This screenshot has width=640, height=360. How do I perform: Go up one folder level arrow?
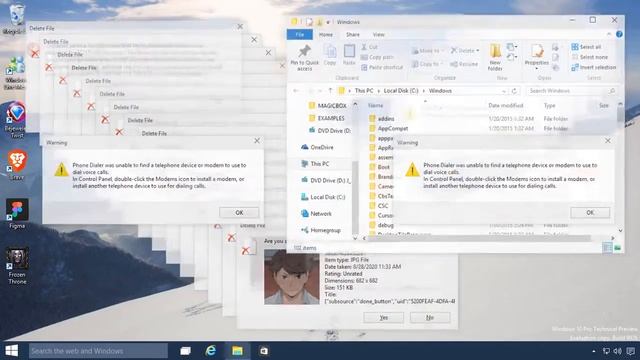pos(330,91)
